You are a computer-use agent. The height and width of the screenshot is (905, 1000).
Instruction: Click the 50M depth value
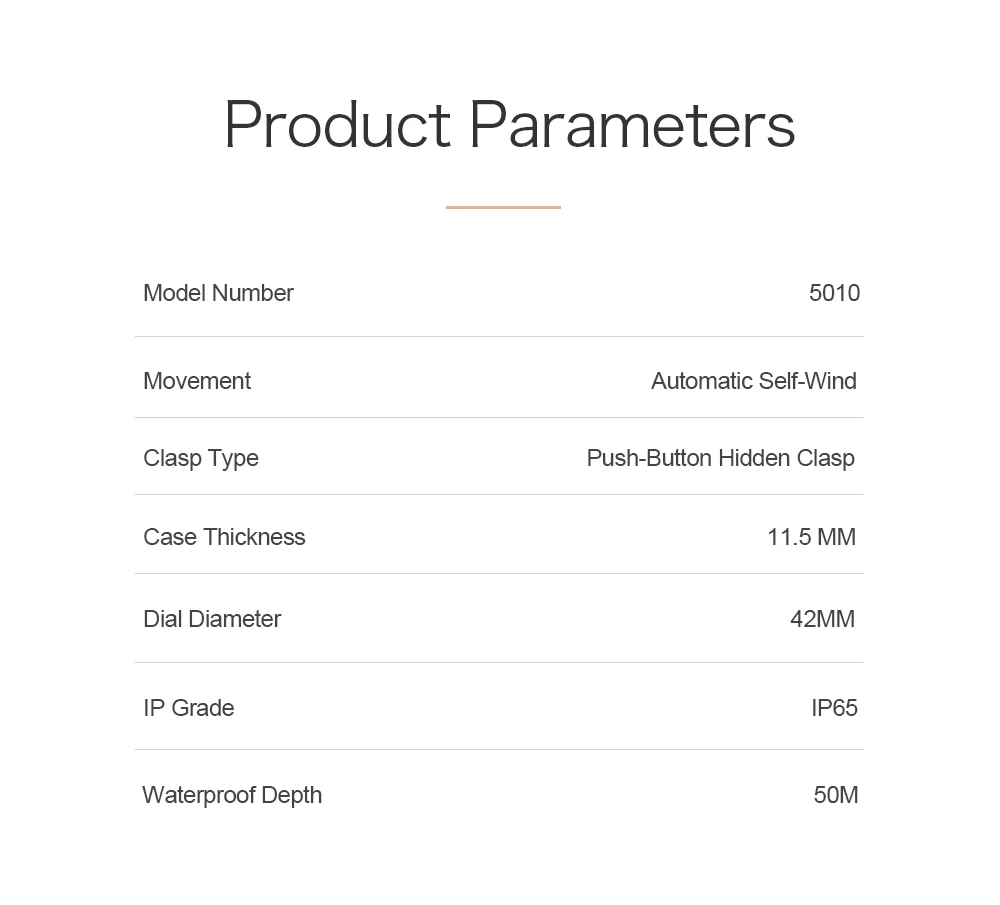[835, 795]
